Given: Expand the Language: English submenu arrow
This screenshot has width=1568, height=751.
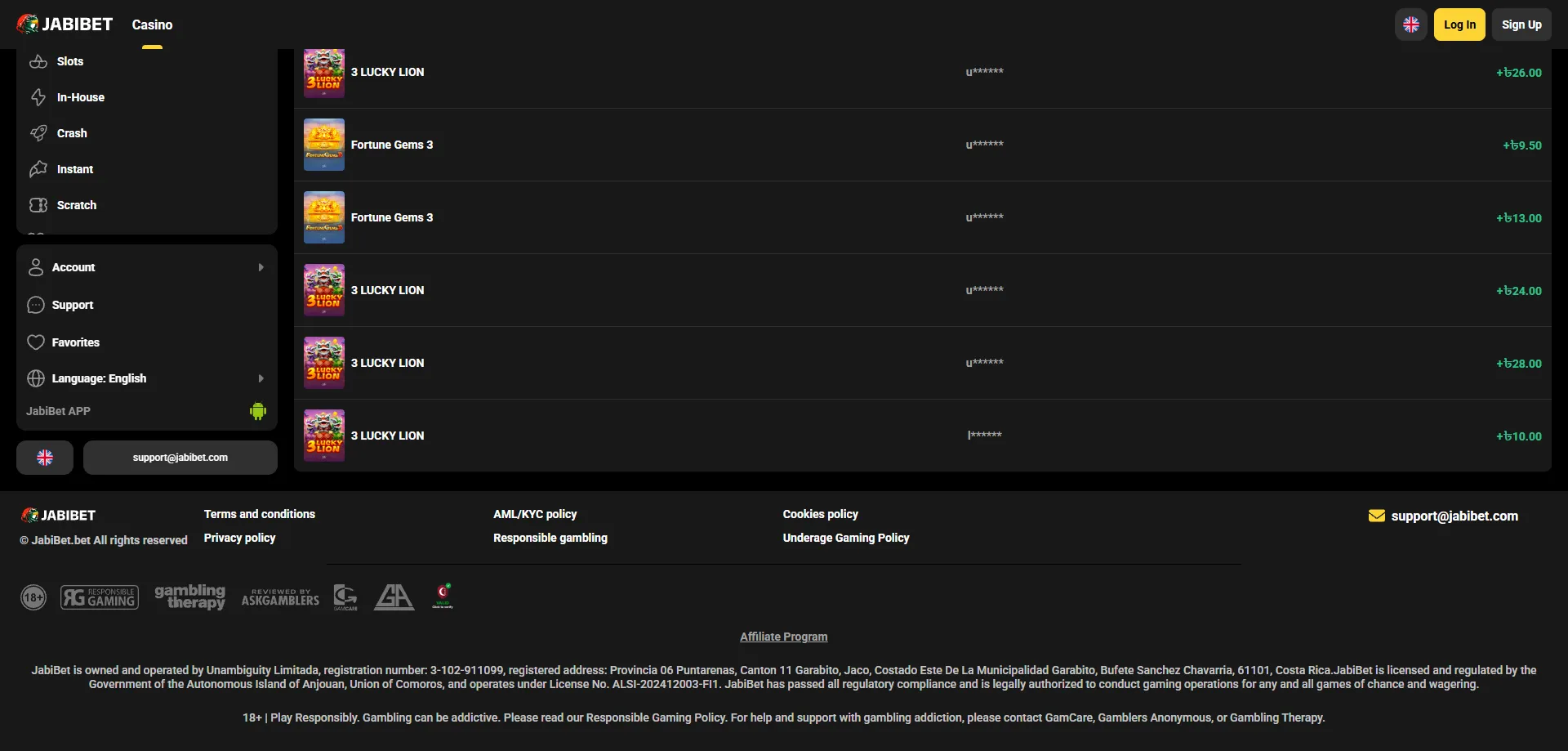Looking at the screenshot, I should (261, 378).
